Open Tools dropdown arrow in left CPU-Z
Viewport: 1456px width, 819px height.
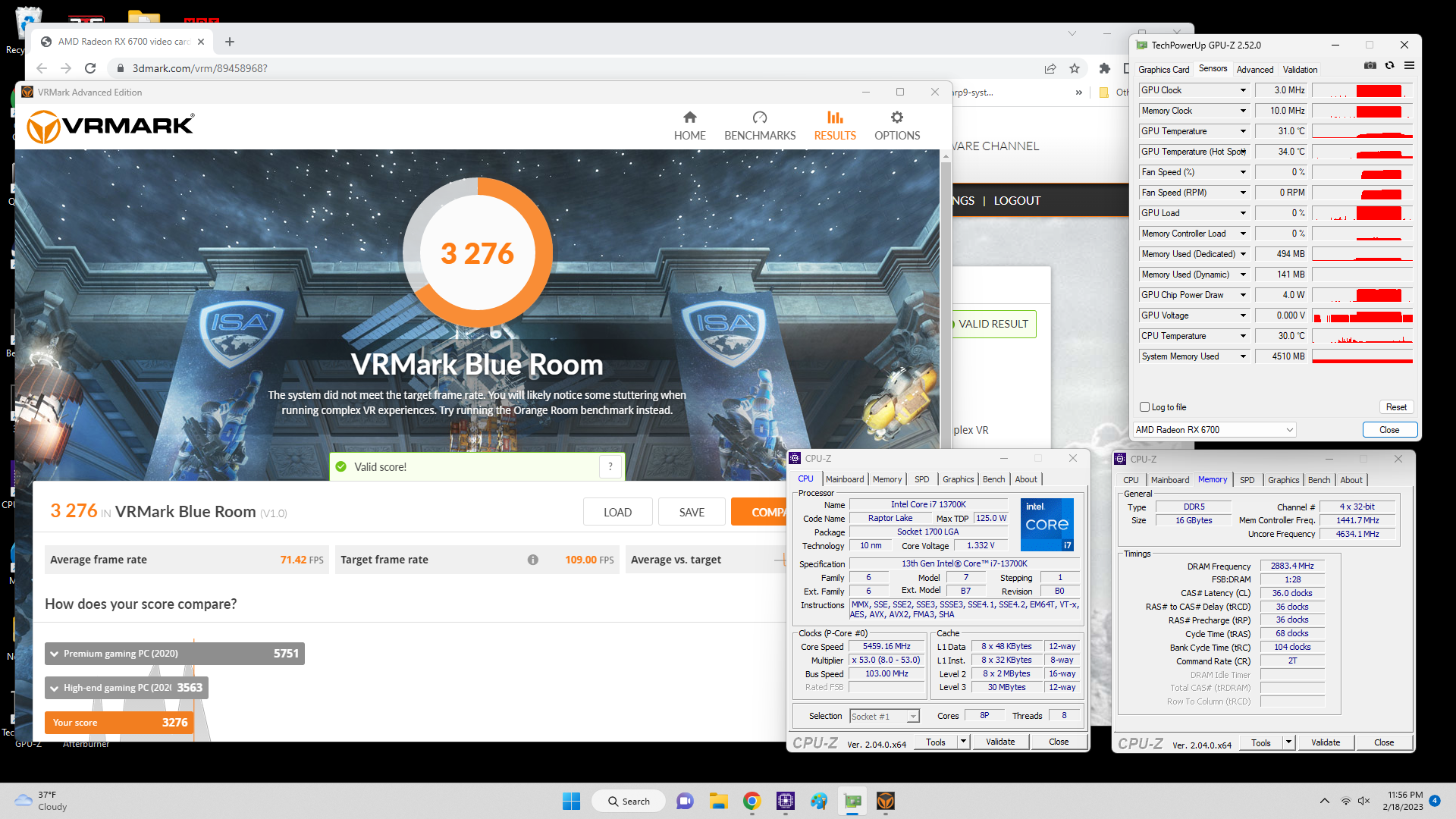coord(963,742)
